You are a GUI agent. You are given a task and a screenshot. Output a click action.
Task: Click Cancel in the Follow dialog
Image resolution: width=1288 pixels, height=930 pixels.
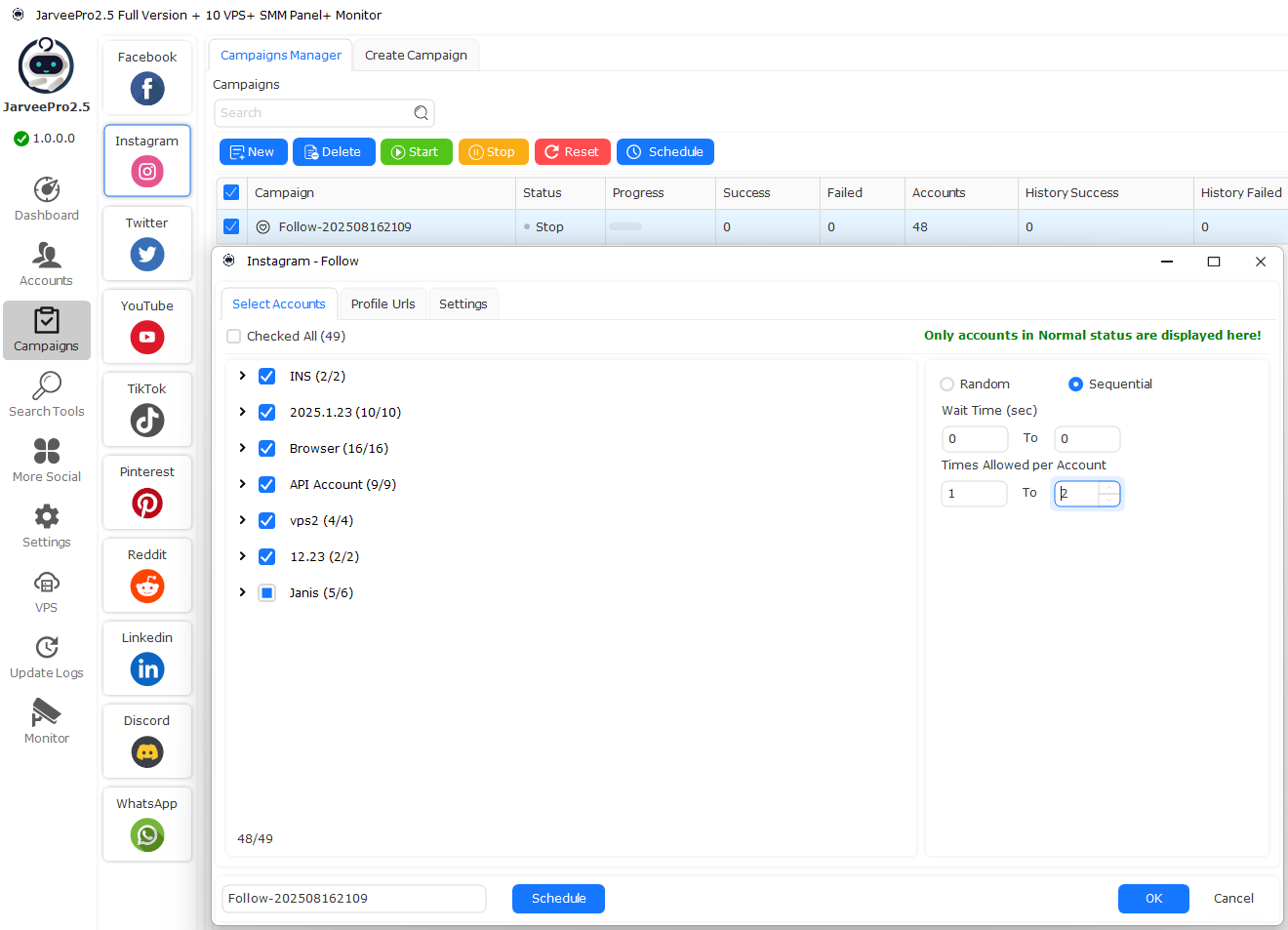click(x=1233, y=899)
